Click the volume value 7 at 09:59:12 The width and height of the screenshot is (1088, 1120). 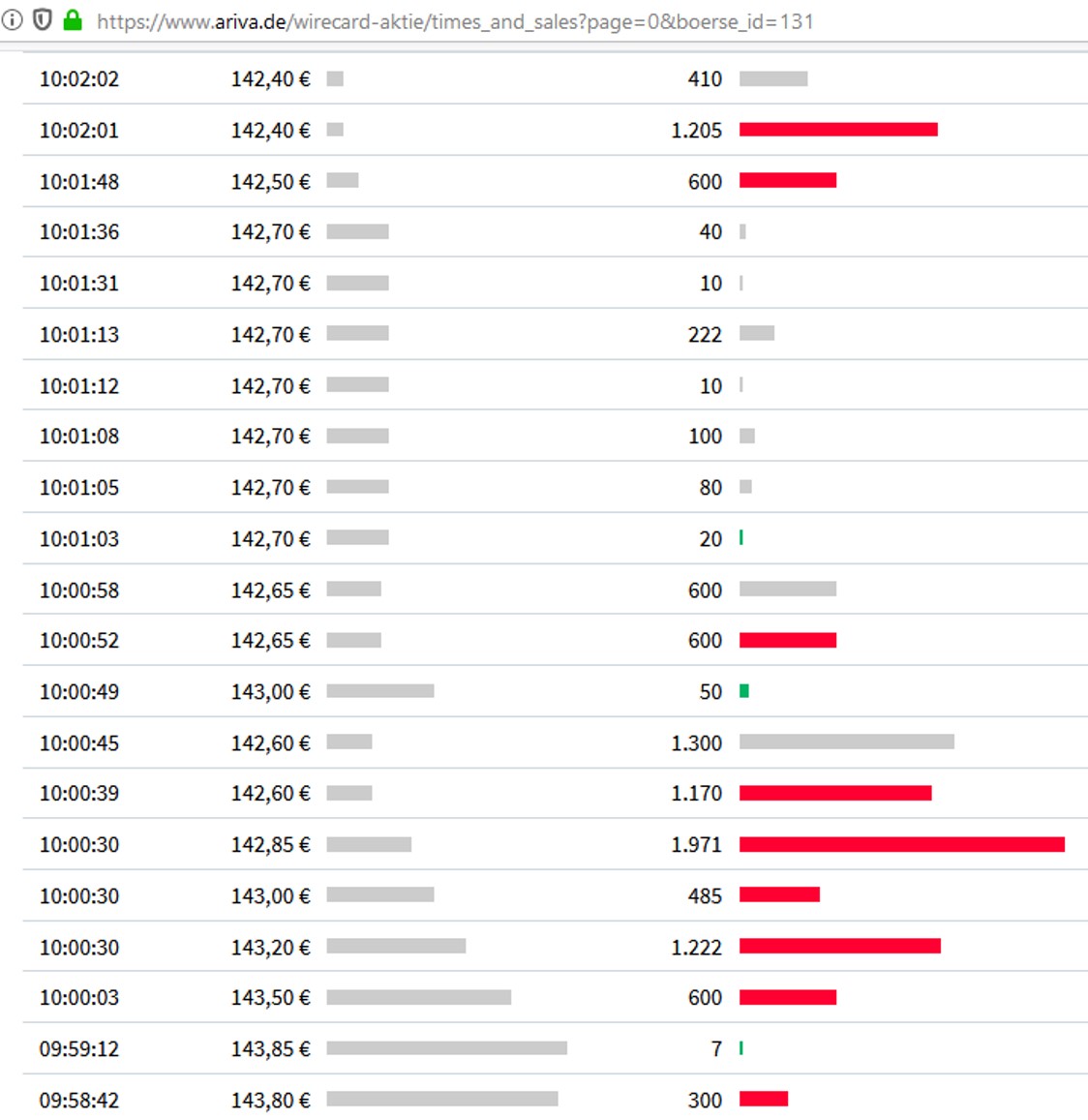716,1047
